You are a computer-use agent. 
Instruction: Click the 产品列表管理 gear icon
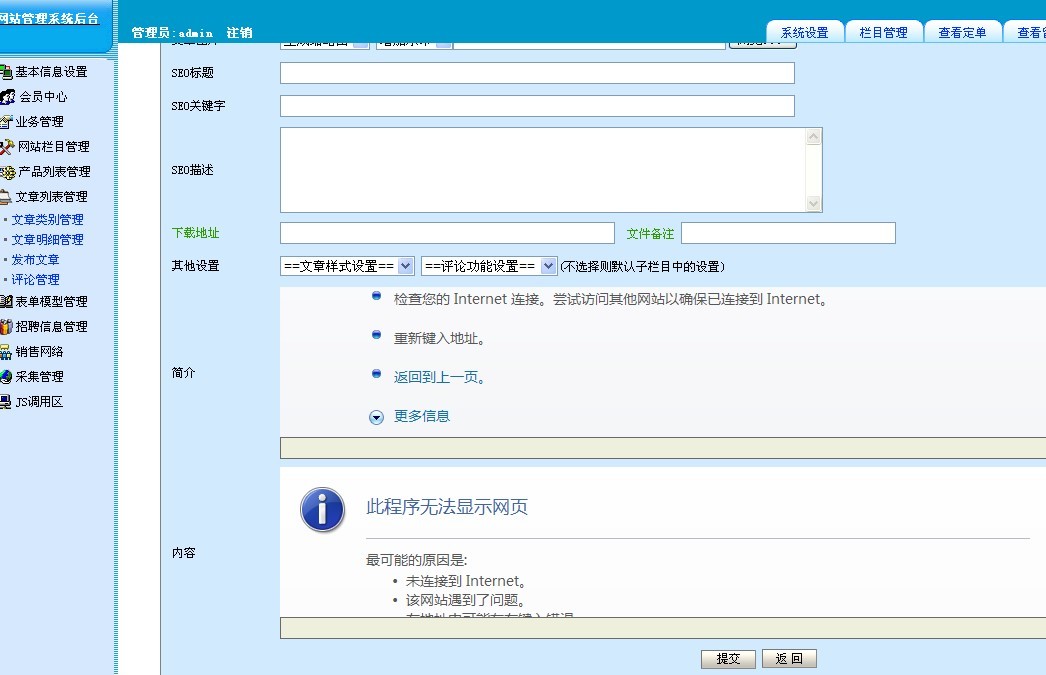pos(7,172)
